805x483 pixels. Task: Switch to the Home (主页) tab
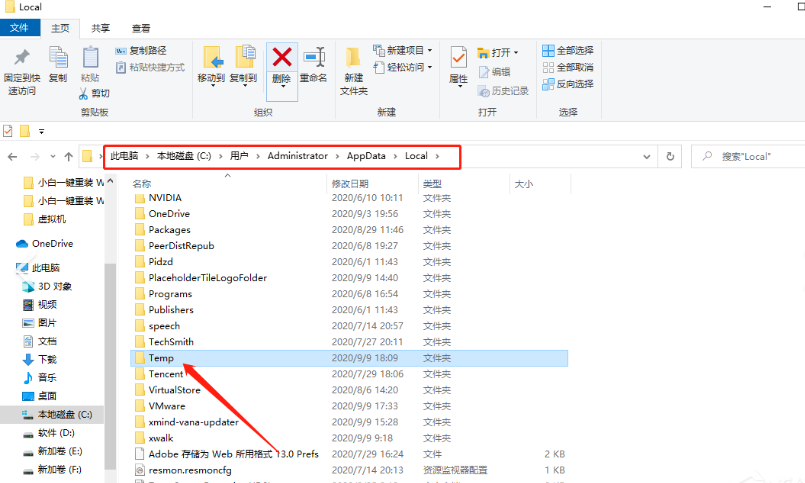60,28
